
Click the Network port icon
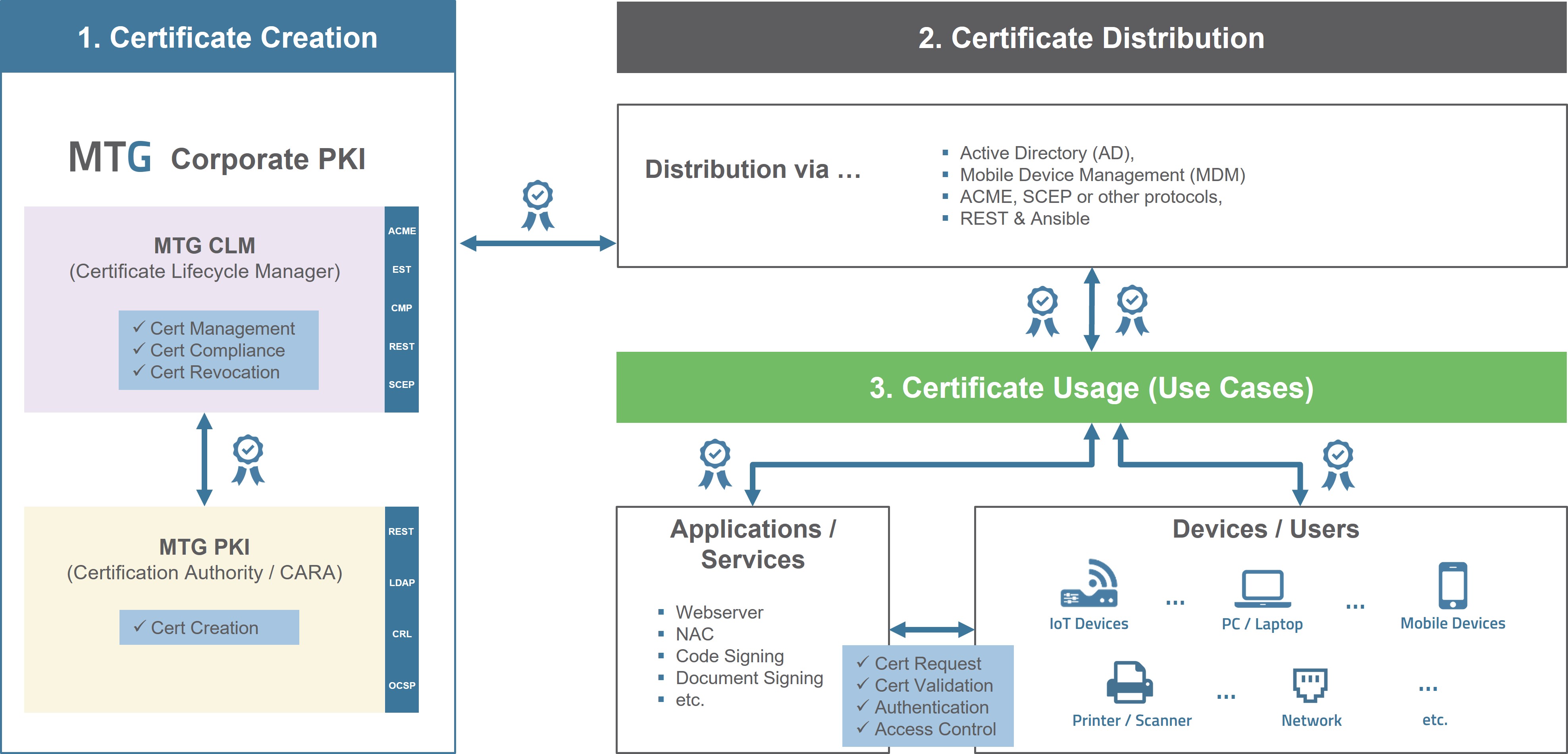[1310, 685]
